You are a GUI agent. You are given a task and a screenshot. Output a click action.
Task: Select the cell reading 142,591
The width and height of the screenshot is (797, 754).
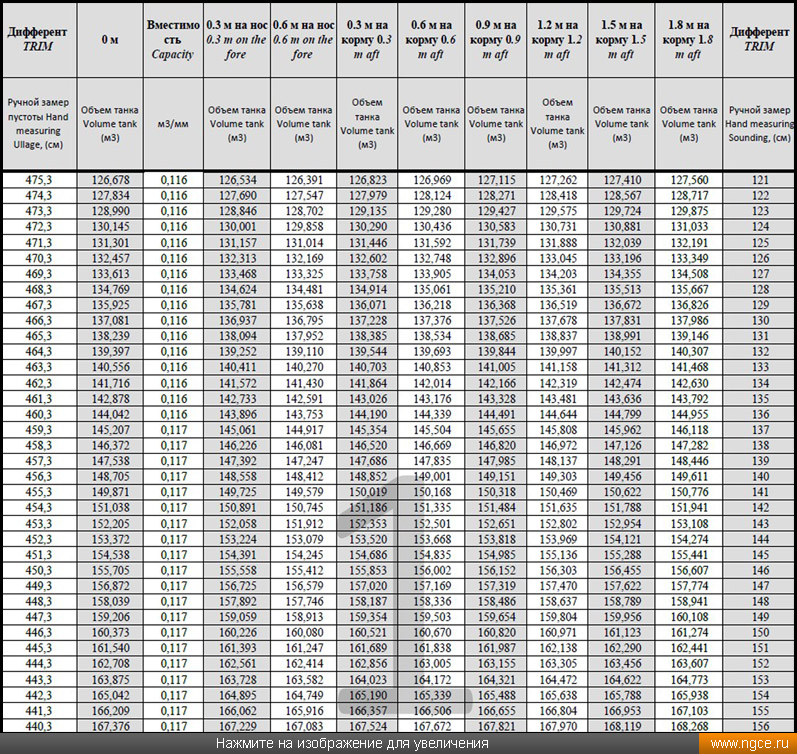tap(304, 399)
